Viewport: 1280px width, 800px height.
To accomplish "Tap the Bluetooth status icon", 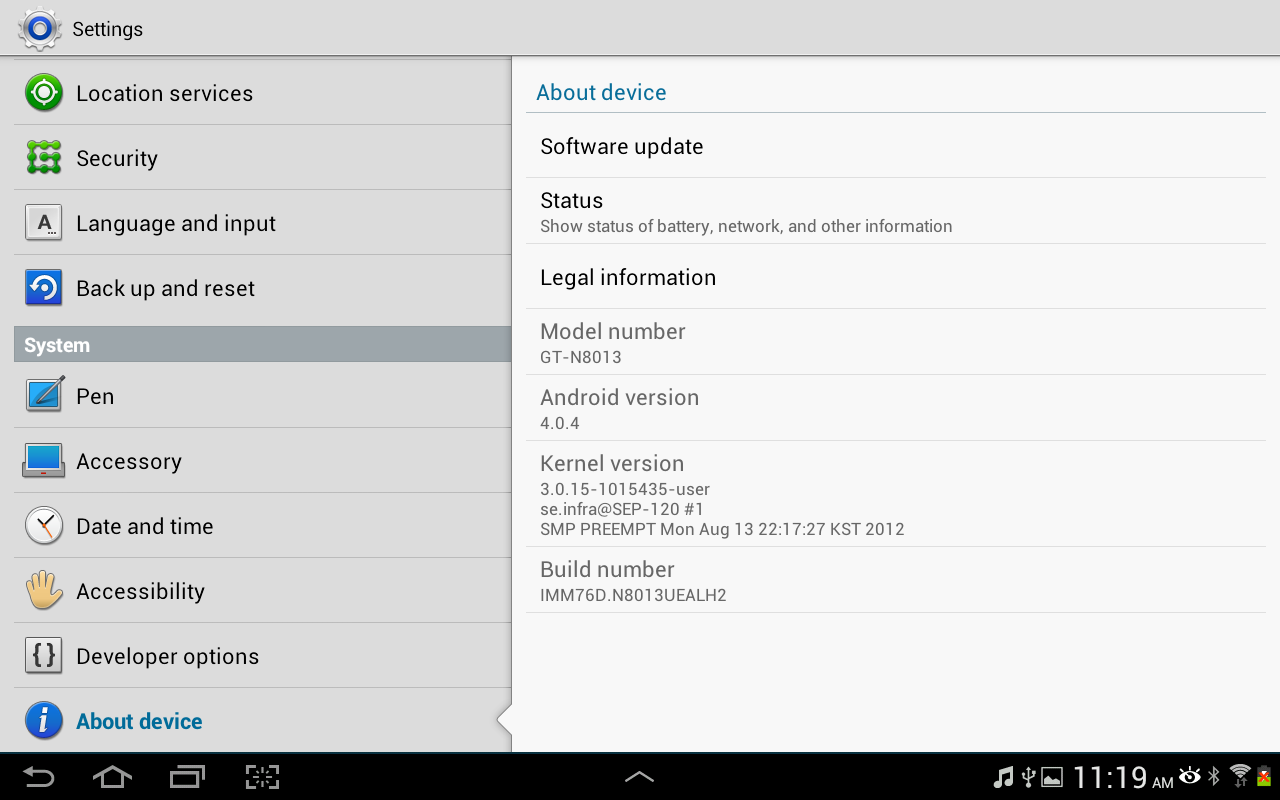I will click(1214, 777).
